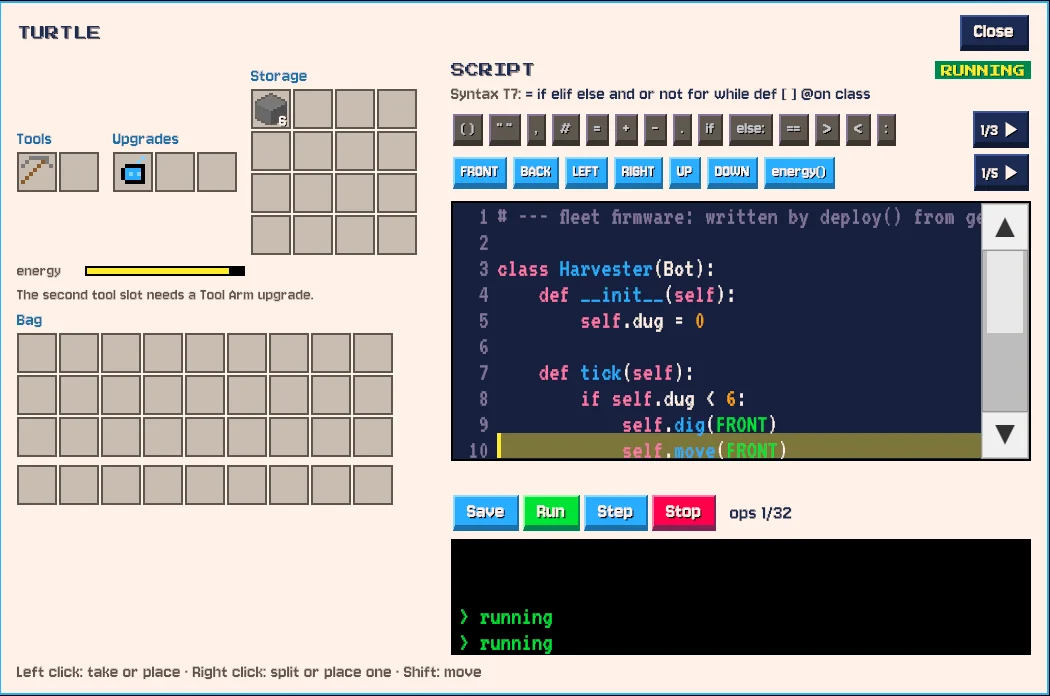Viewport: 1050px width, 696px height.
Task: Insert the colon snippet
Action: click(x=885, y=129)
